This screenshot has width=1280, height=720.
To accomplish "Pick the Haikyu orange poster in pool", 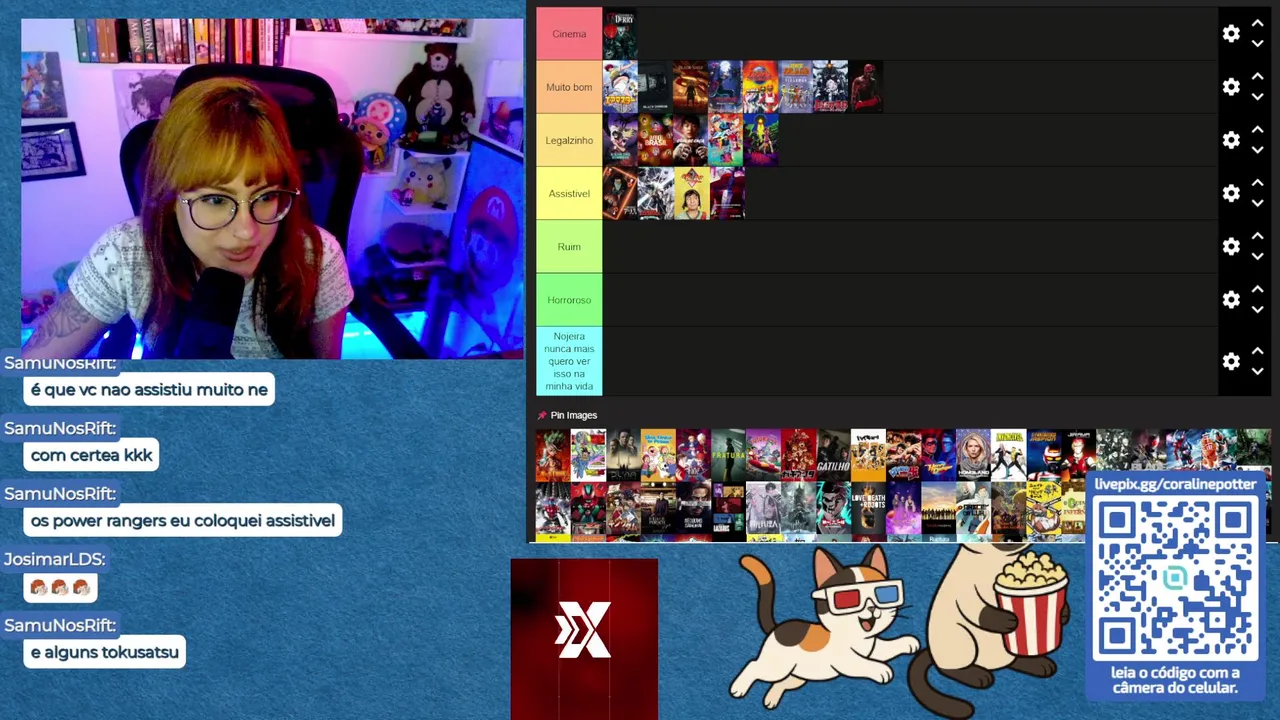I will click(868, 455).
